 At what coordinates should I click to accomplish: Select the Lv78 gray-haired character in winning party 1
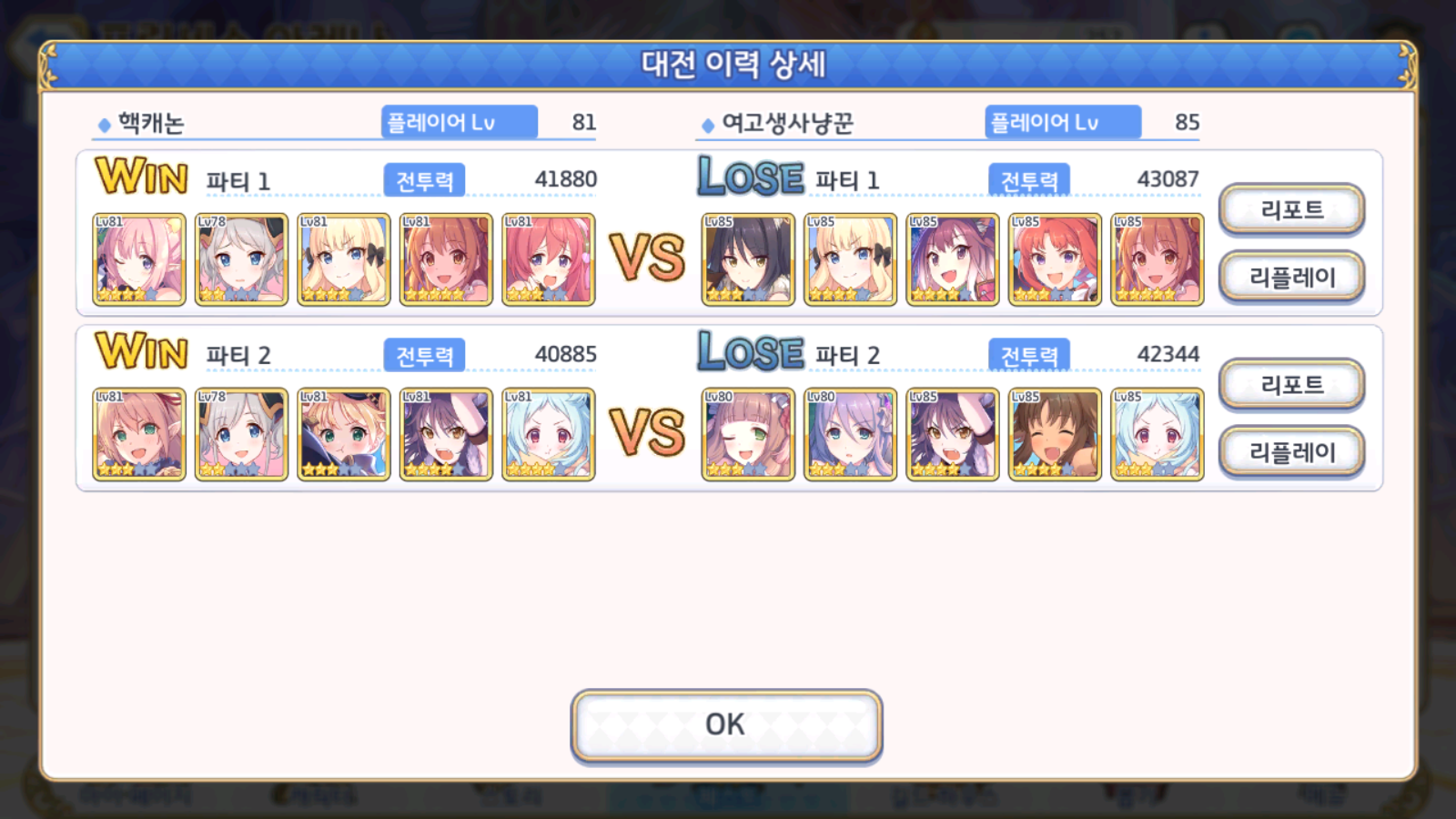(241, 259)
